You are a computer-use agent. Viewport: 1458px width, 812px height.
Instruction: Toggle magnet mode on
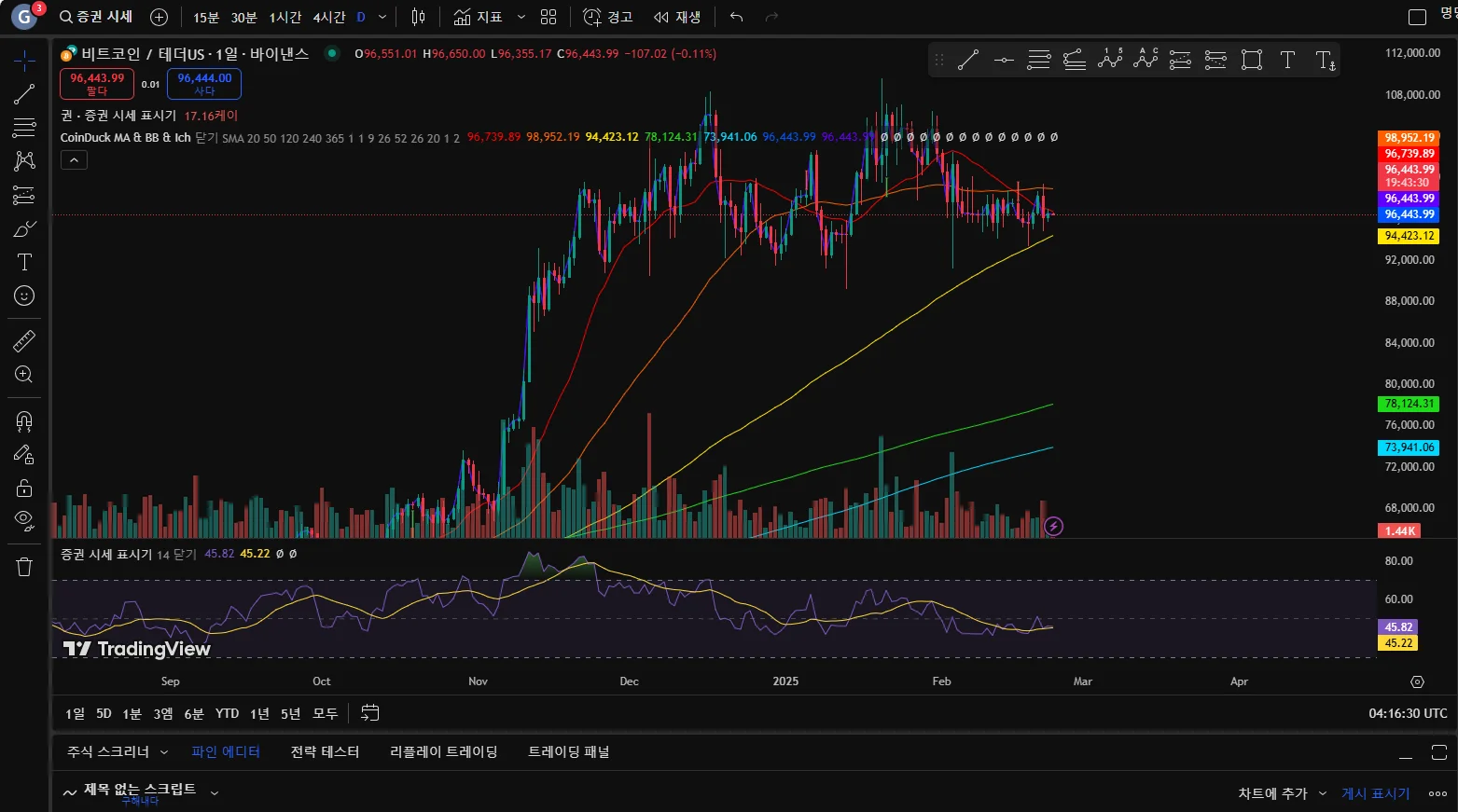[24, 421]
